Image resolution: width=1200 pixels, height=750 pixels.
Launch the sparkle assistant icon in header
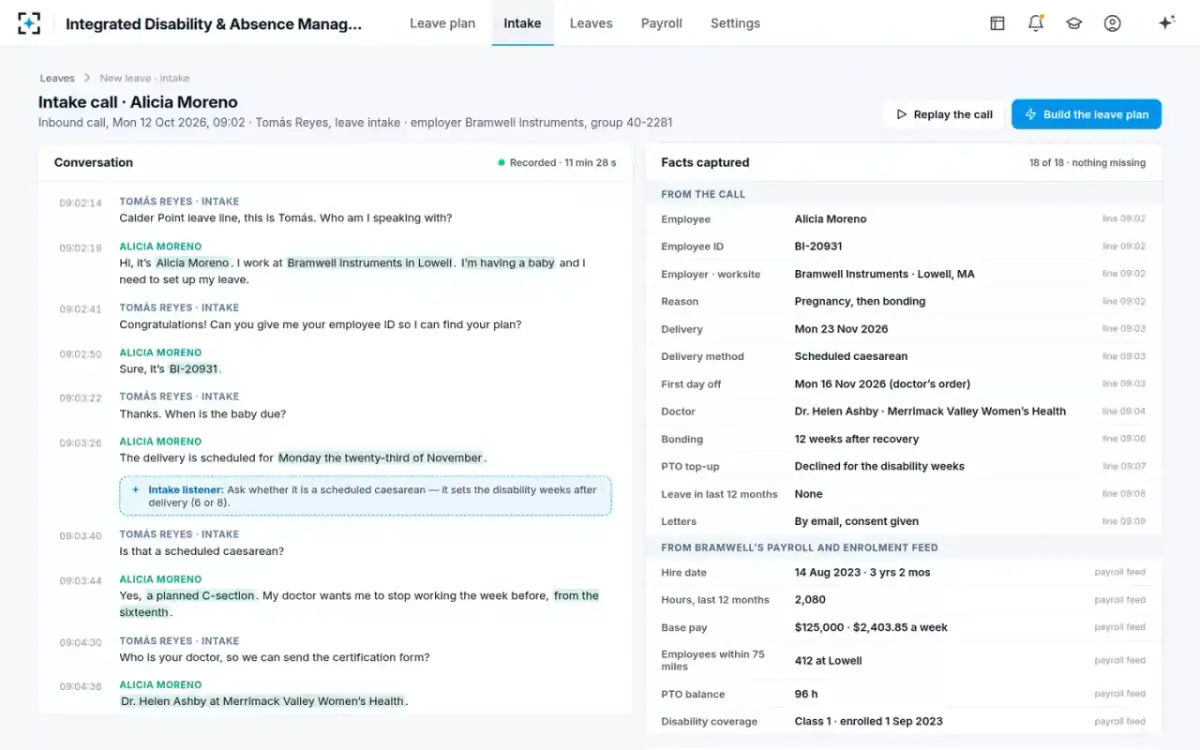tap(1166, 23)
